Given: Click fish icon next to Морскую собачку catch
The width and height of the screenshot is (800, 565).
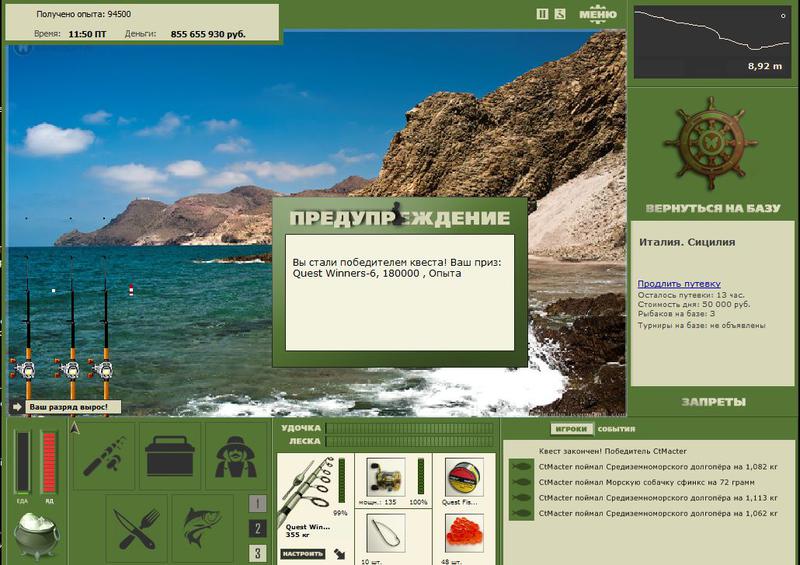Looking at the screenshot, I should click(x=520, y=482).
